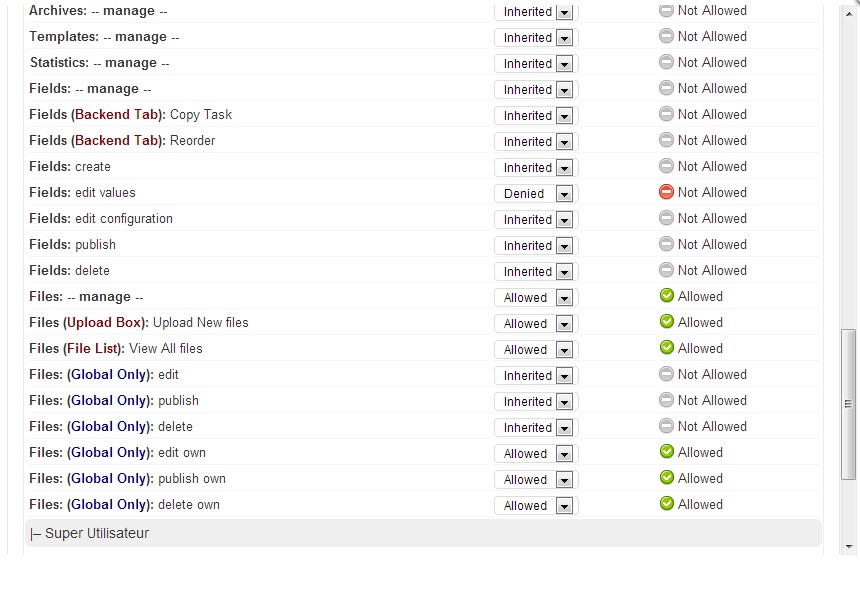The height and width of the screenshot is (614, 860).
Task: Click green allowed icon for Files manage
Action: (x=666, y=296)
